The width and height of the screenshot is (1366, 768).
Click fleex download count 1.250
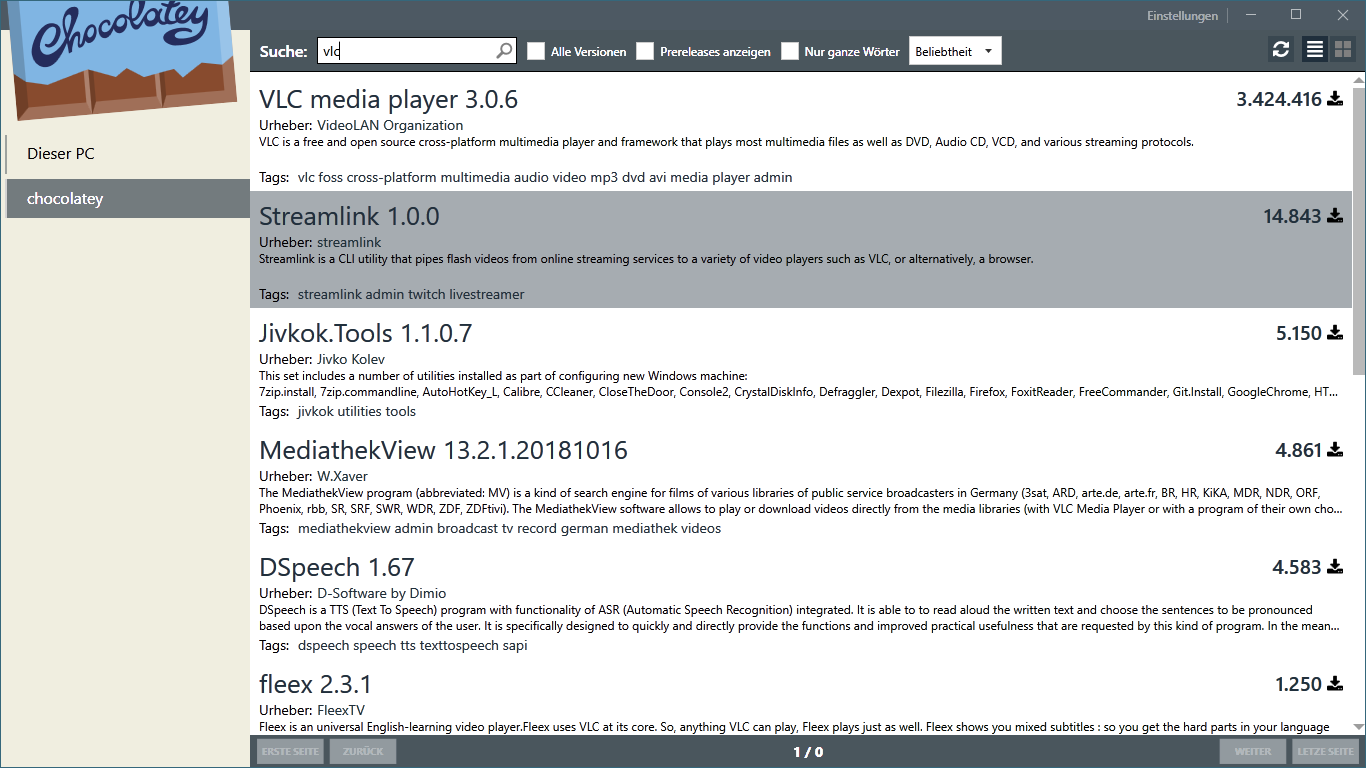(1299, 684)
